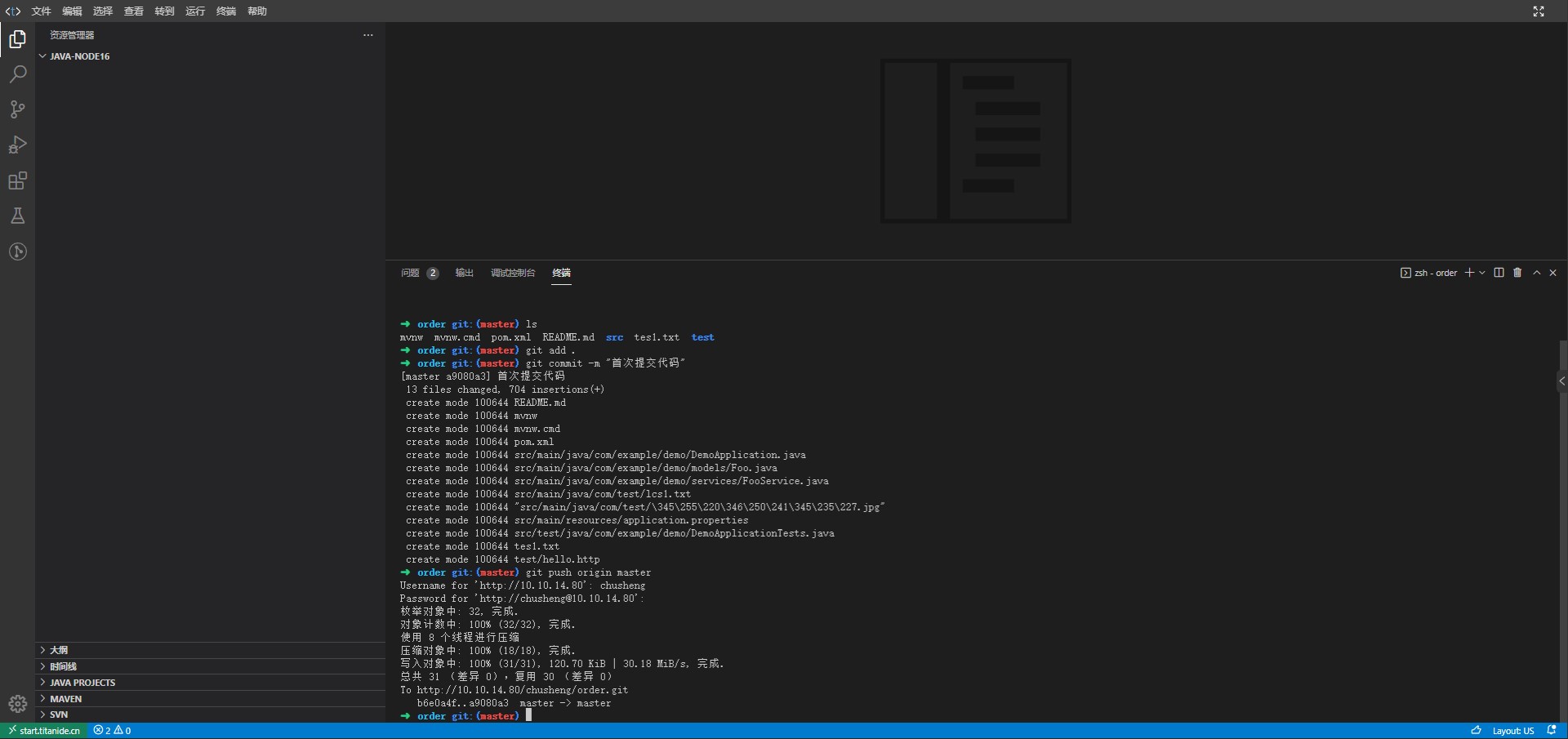
Task: Click 'test/hello.http' in commit output
Action: [x=557, y=559]
